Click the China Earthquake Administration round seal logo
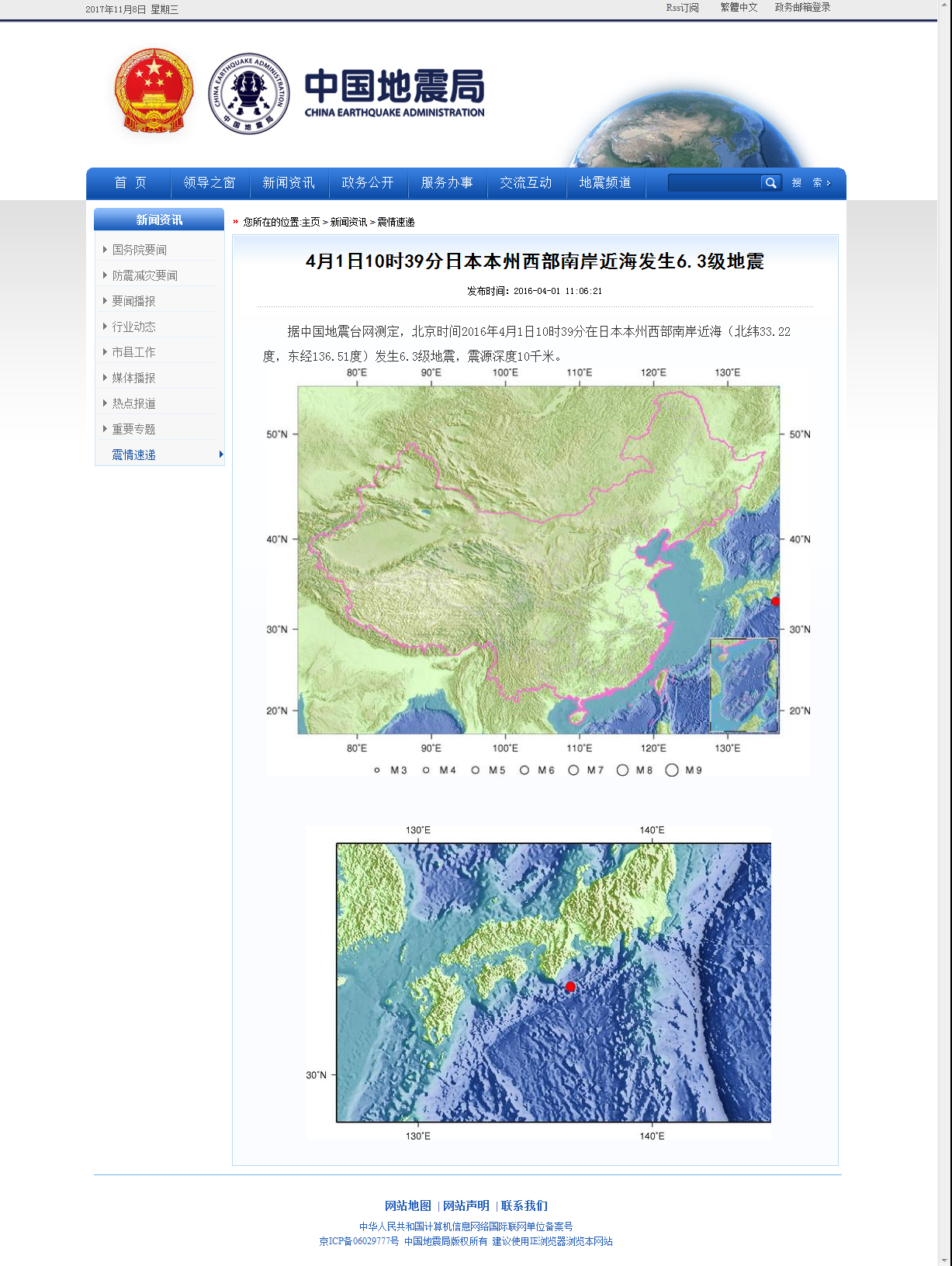 coord(249,94)
